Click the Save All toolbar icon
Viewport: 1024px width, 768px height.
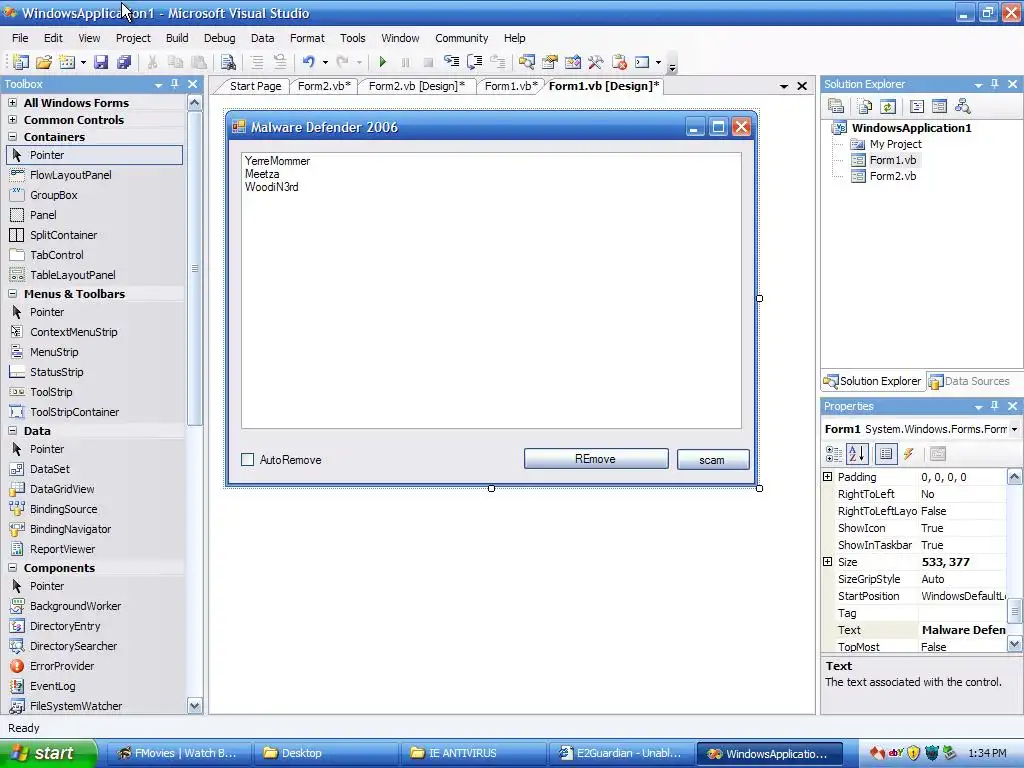click(x=123, y=62)
